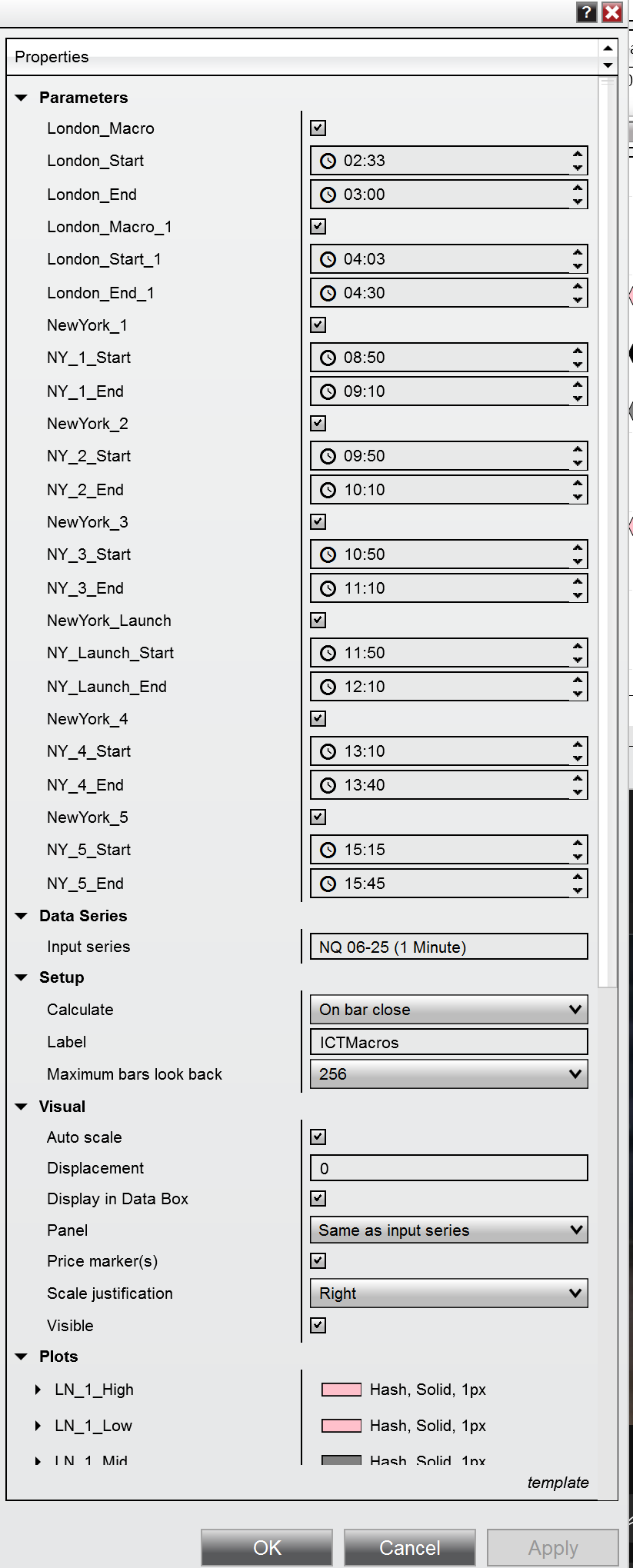Toggle the Auto scale checkbox
Screen dimensions: 633x1568
pyautogui.click(x=317, y=1136)
